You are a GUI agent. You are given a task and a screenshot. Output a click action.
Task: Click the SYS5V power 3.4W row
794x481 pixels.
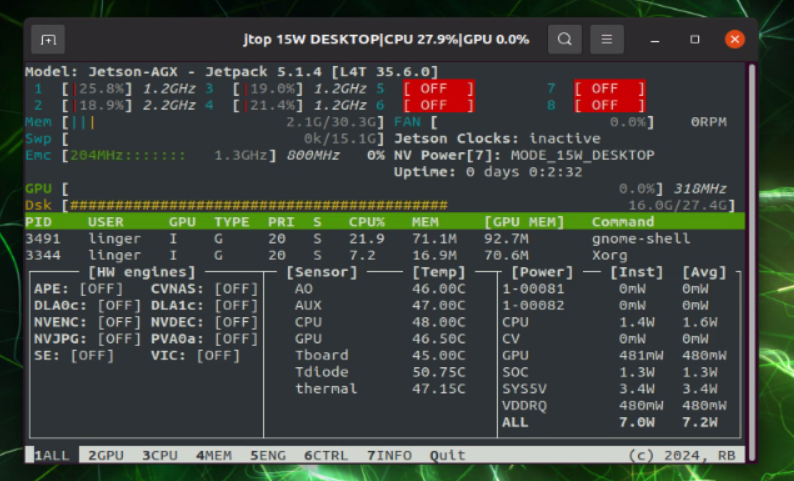610,389
